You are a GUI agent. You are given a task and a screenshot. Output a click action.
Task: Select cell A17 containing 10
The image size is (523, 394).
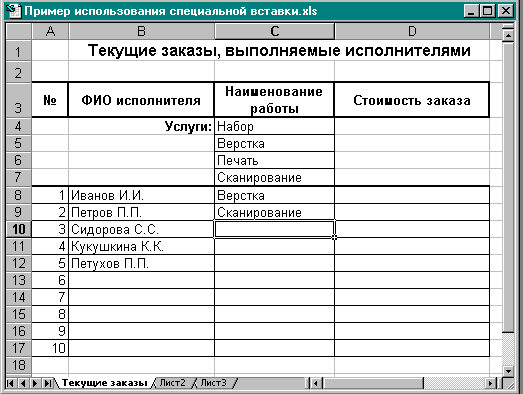coord(50,348)
